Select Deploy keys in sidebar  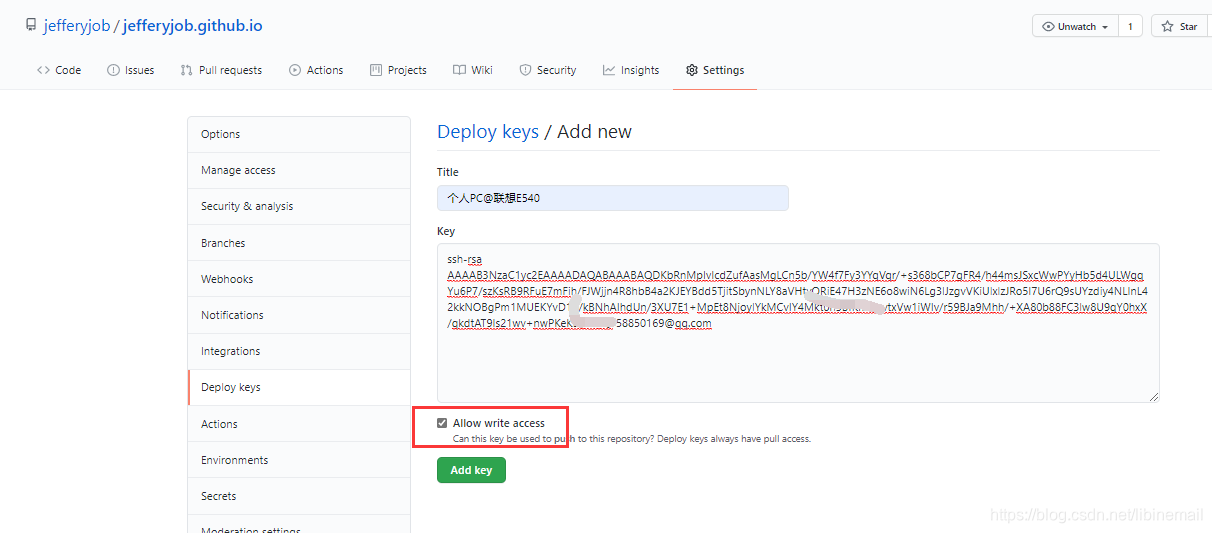(x=299, y=387)
